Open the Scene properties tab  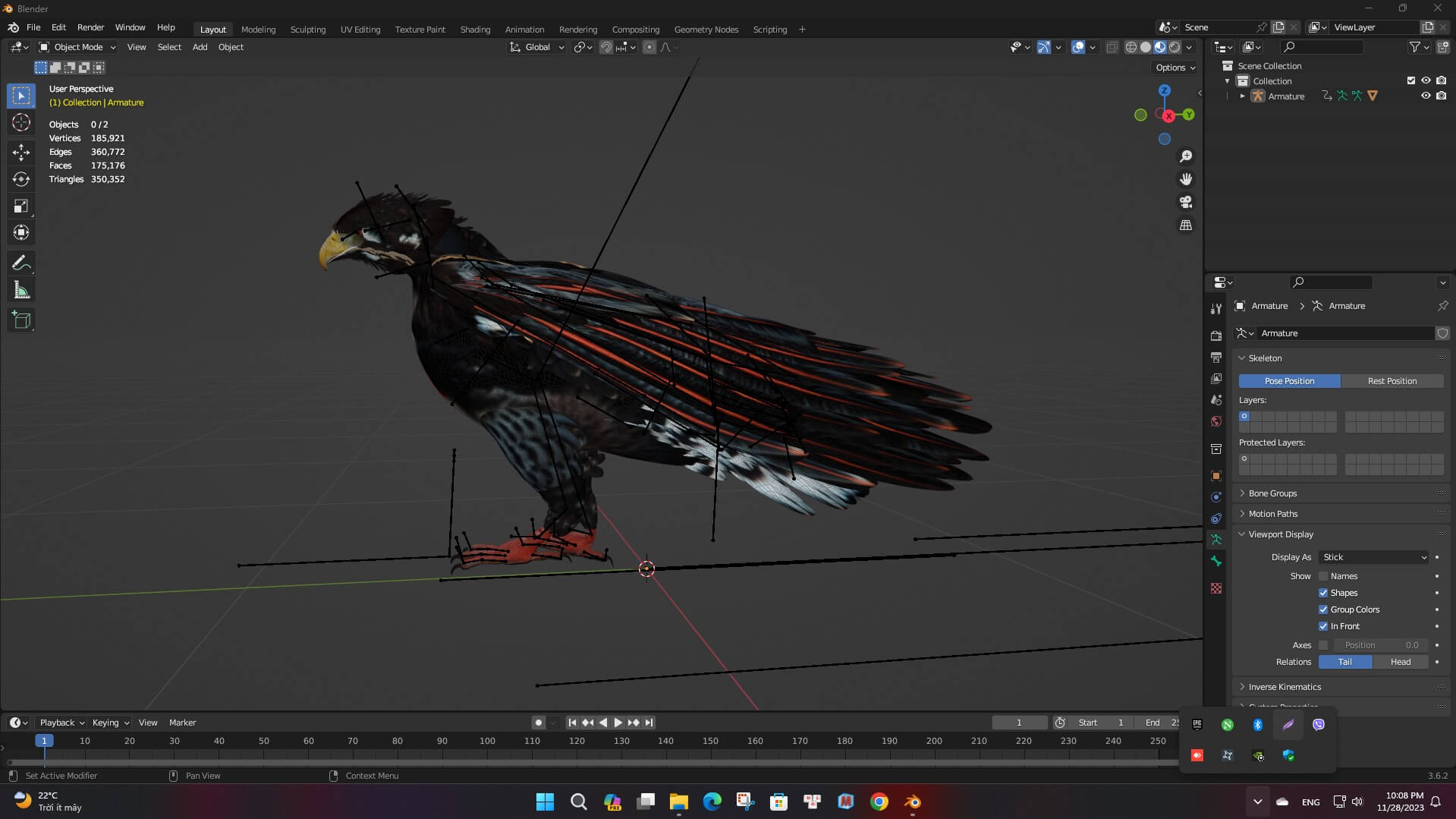tap(1216, 399)
